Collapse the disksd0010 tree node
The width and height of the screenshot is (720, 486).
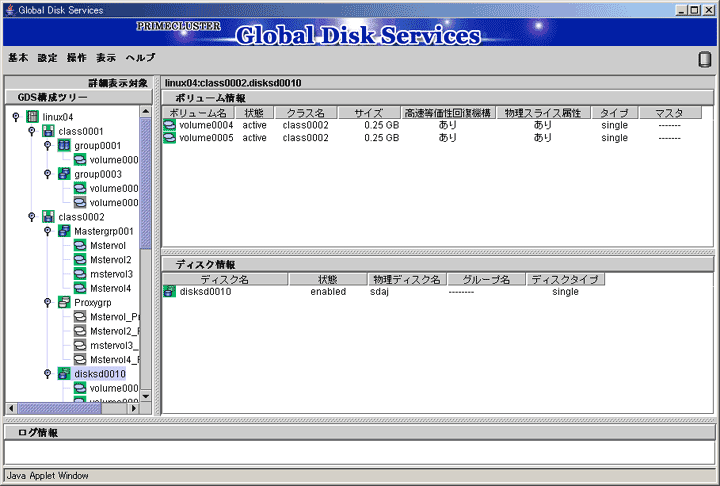coord(47,373)
